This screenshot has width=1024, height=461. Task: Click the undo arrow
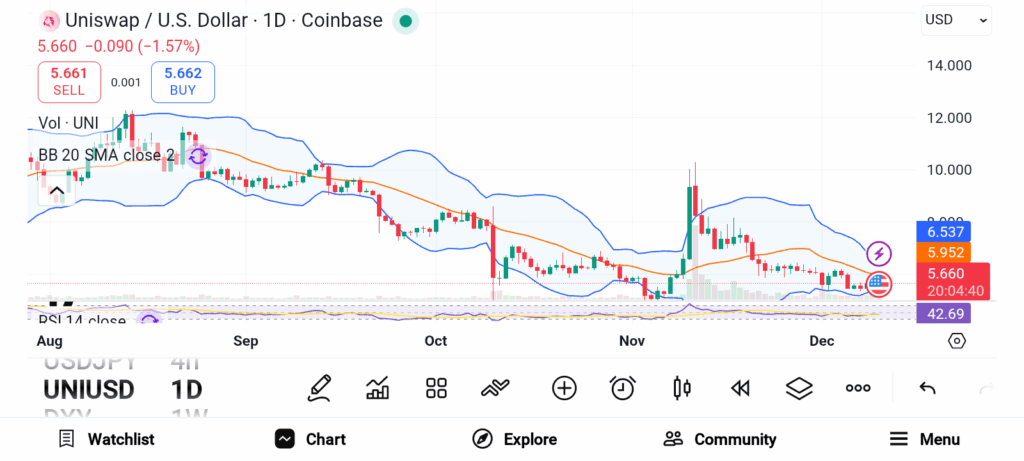(x=927, y=388)
